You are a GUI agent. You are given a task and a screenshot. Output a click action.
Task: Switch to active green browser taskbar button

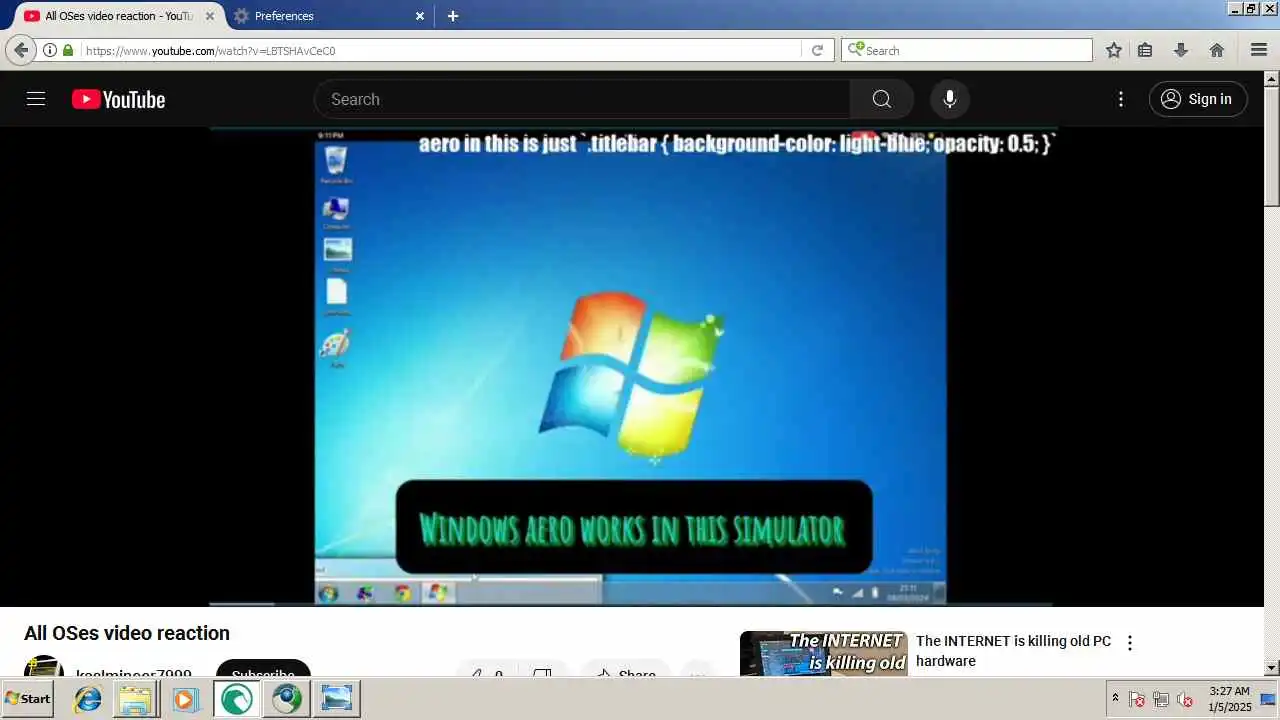click(x=236, y=699)
